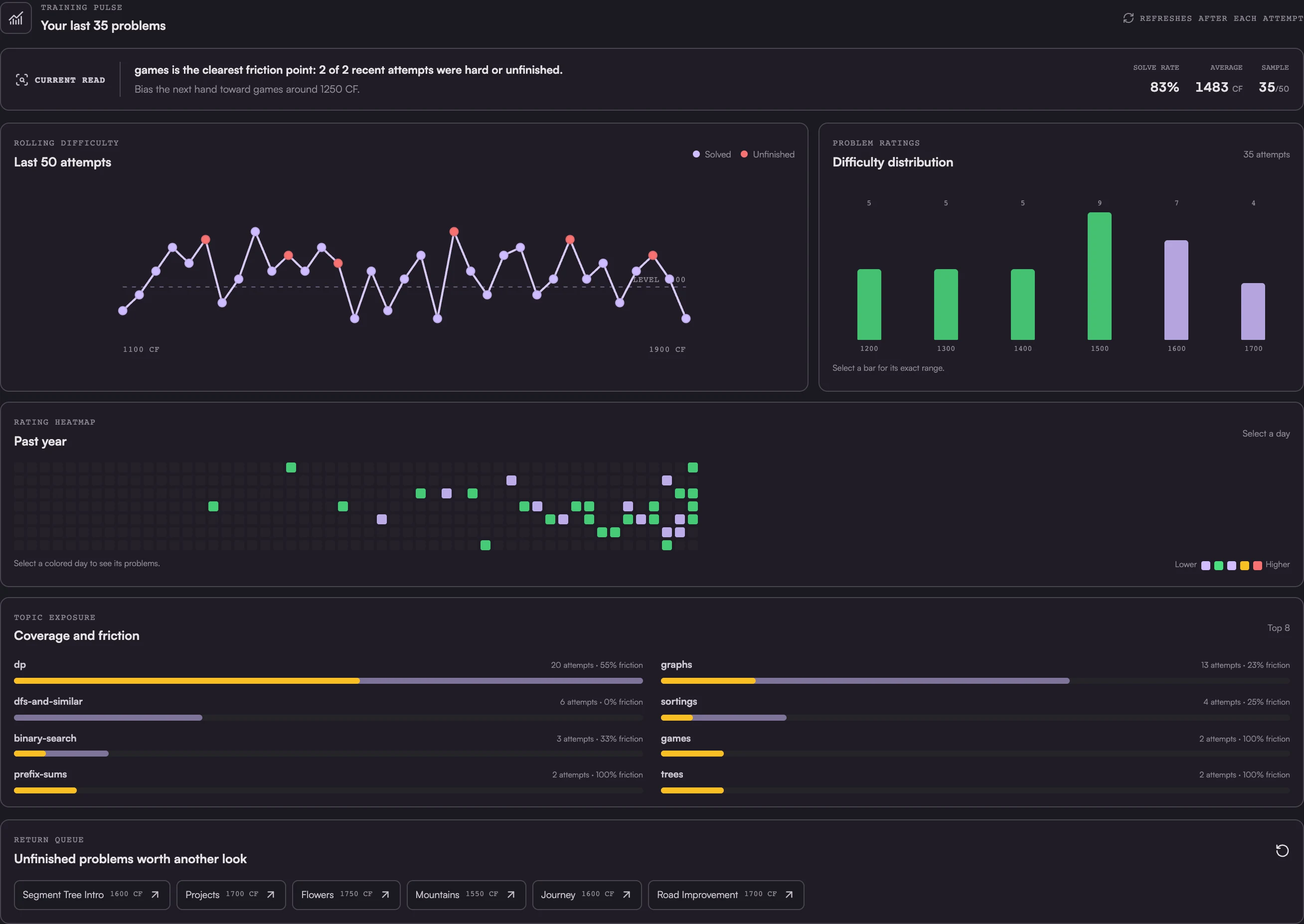
Task: Open the Flowers 1750 CF problem
Action: tap(346, 895)
